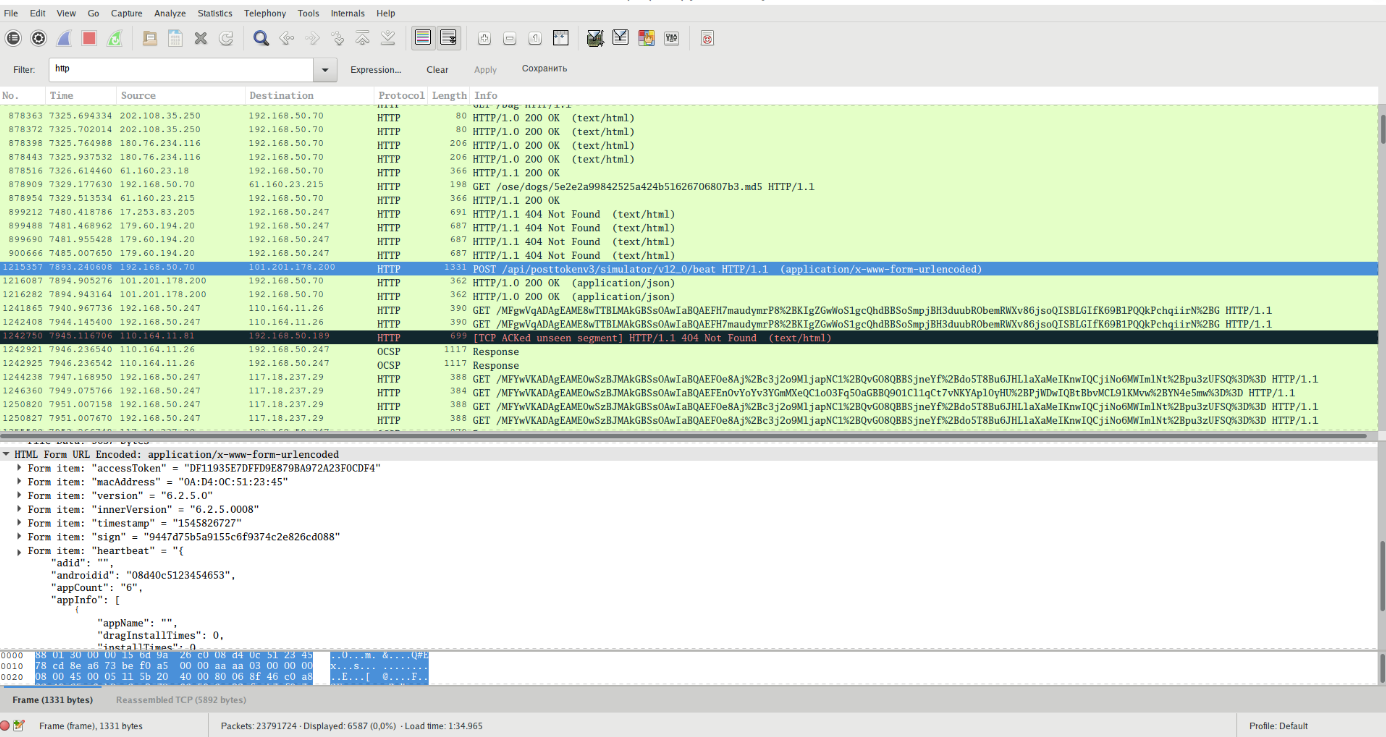The image size is (1386, 737).
Task: Click the stop capture red square icon
Action: point(88,38)
